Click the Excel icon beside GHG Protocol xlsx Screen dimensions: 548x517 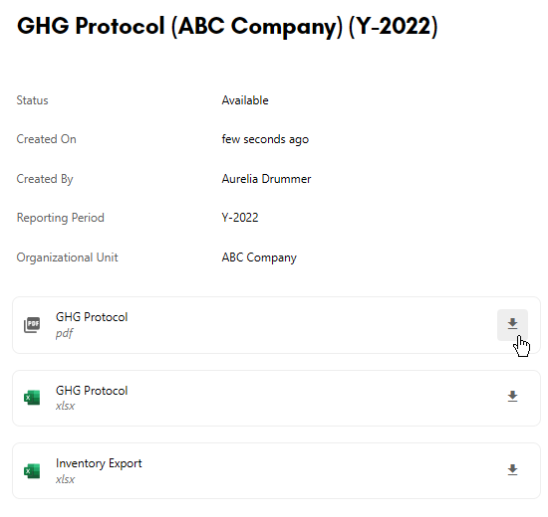32,398
